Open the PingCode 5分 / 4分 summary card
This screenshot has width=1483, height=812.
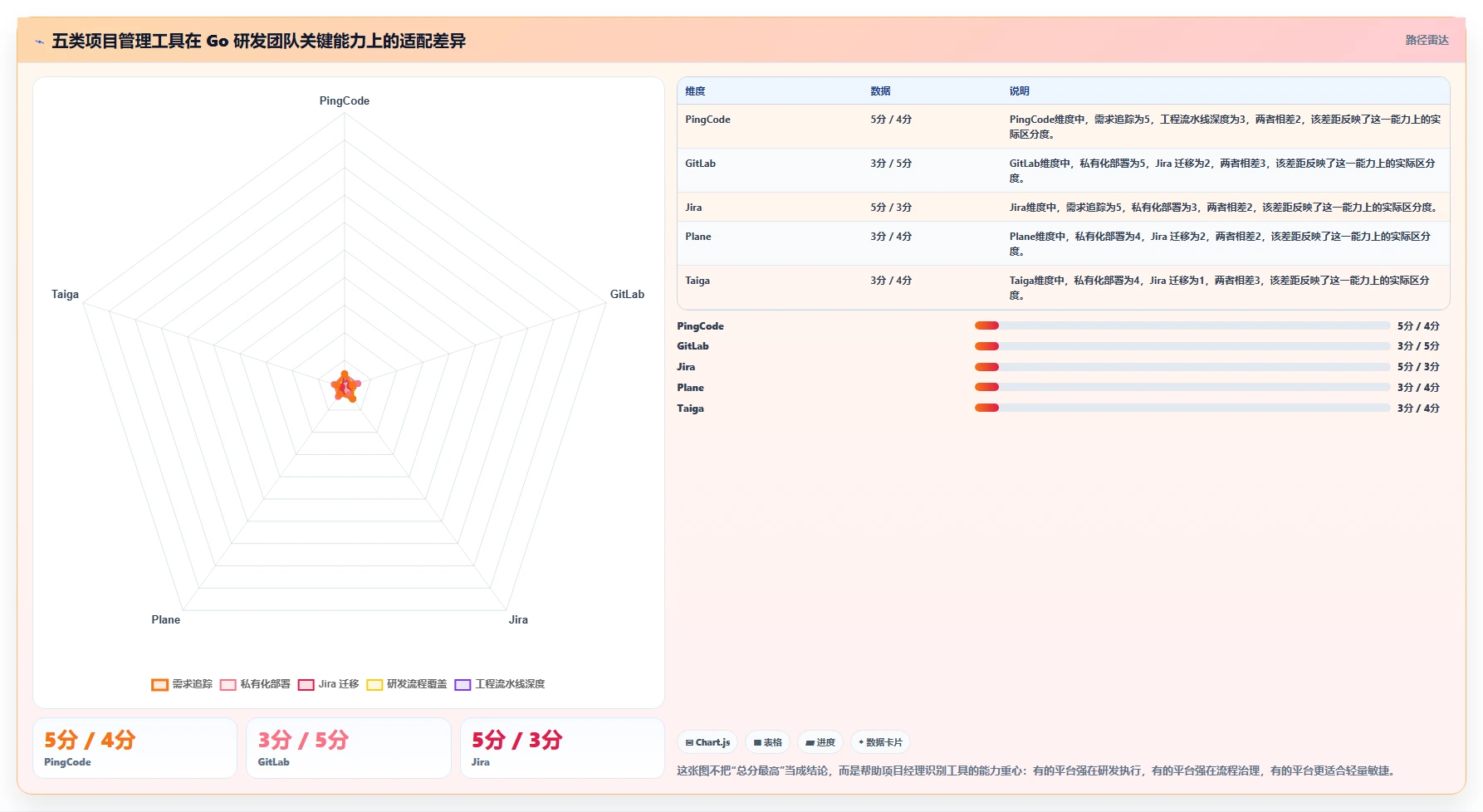pyautogui.click(x=135, y=748)
